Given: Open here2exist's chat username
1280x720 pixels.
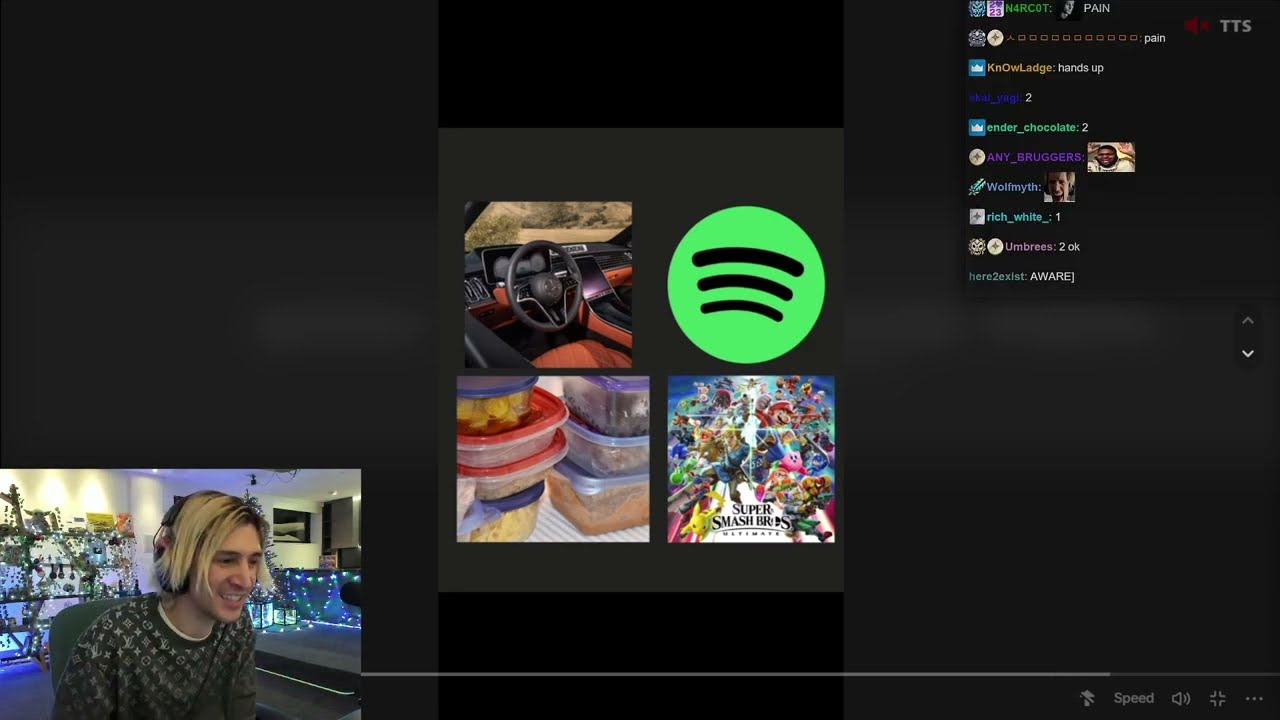Looking at the screenshot, I should click(998, 276).
